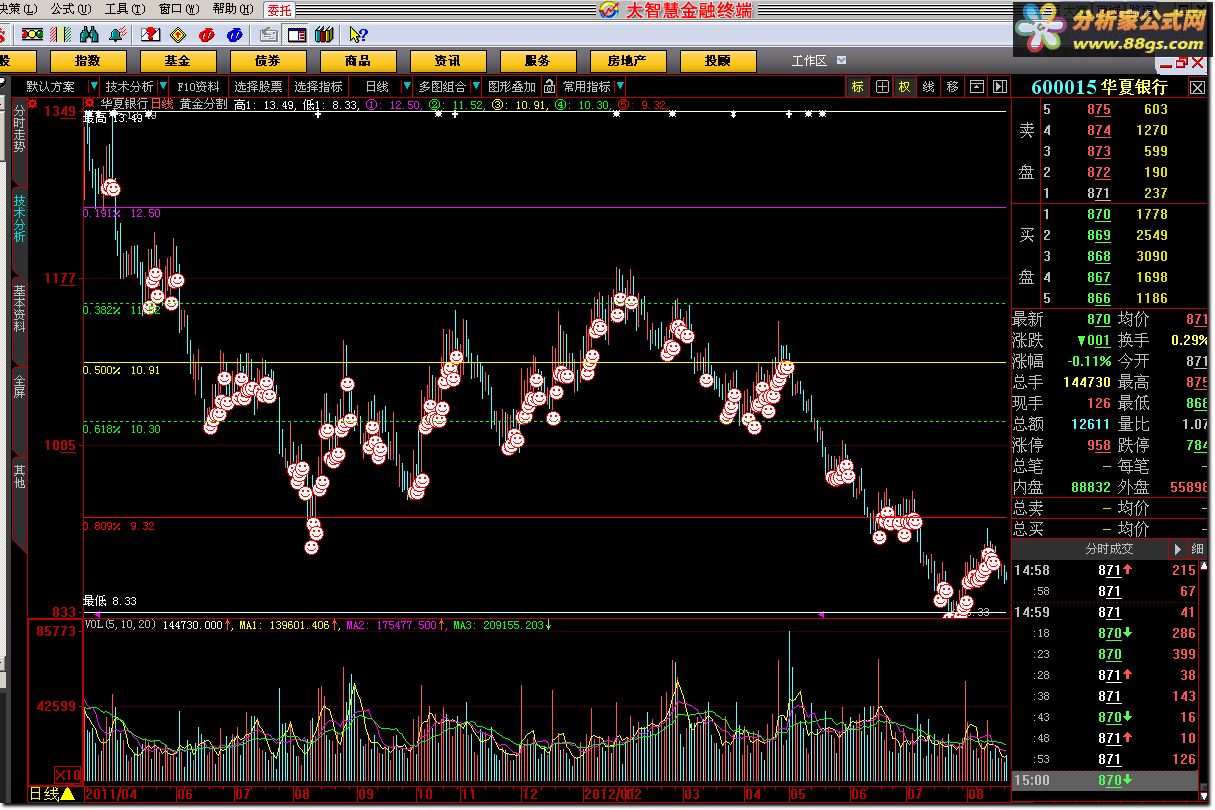Click the alarm bell alert icon

click(116, 35)
